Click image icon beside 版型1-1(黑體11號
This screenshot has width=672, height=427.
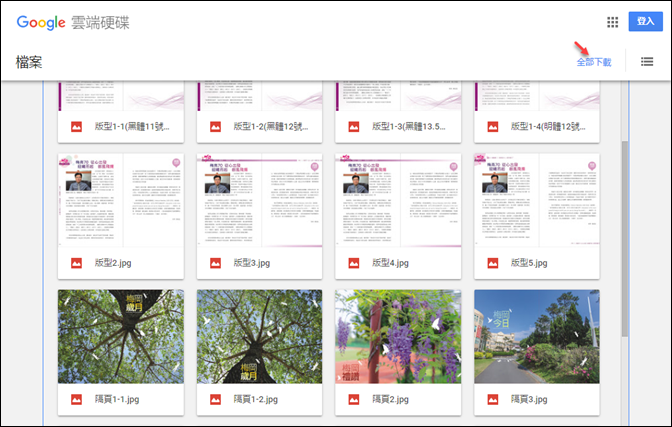click(76, 127)
